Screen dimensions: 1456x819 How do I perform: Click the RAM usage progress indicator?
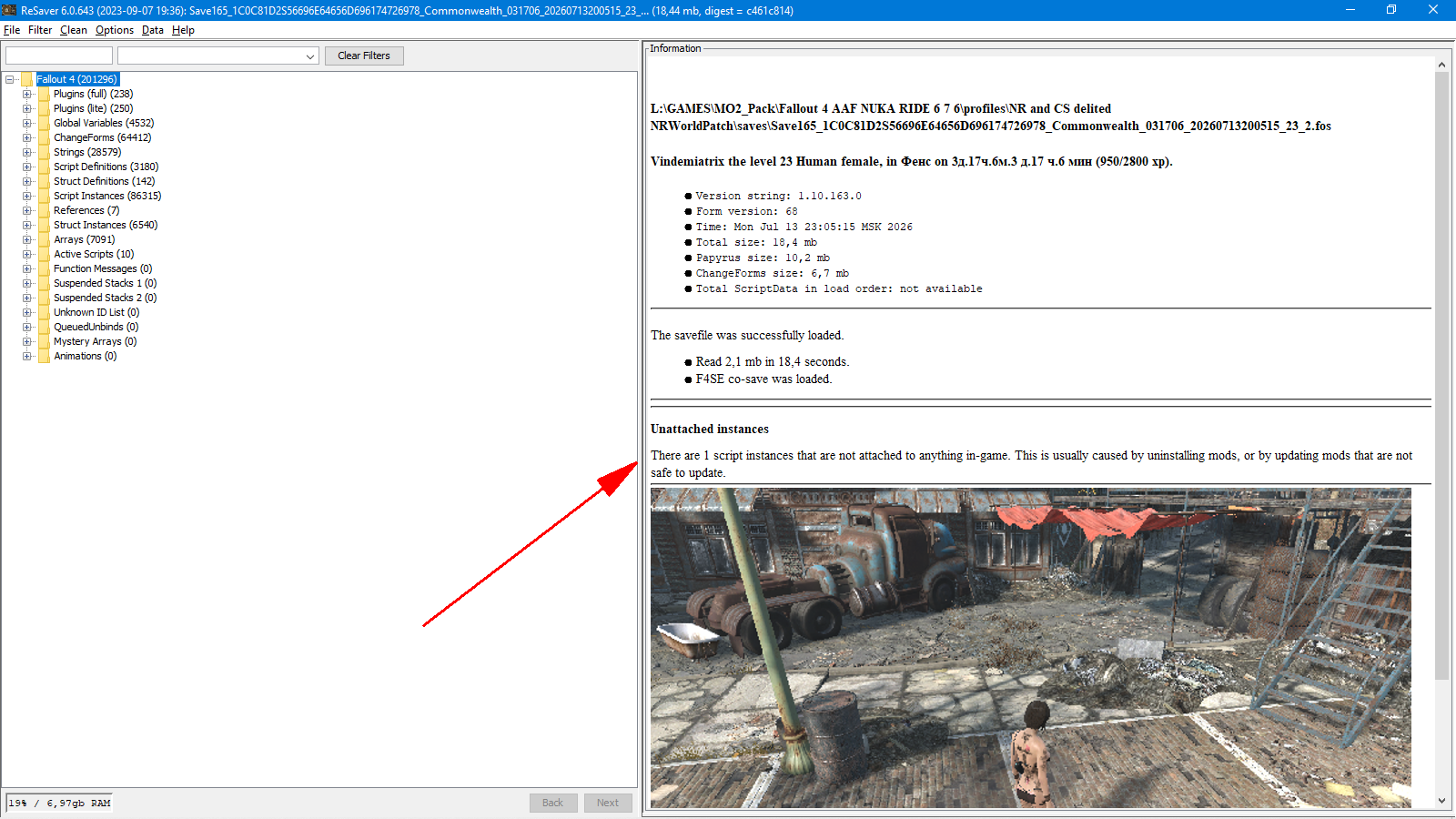pyautogui.click(x=59, y=804)
